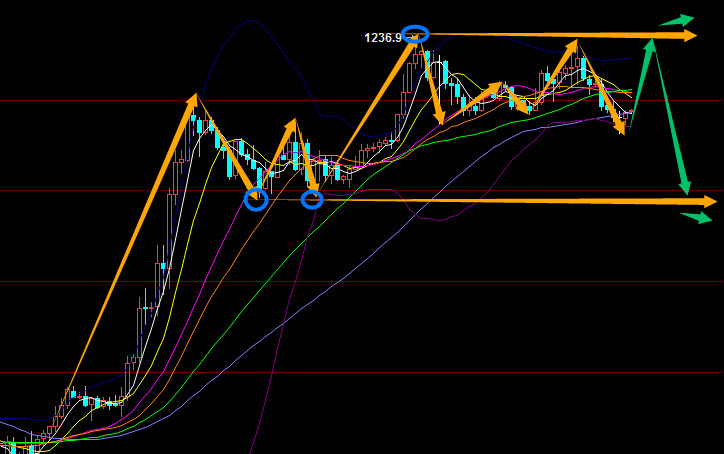The width and height of the screenshot is (724, 454).
Task: Select the 1236.9 price label
Action: [x=383, y=38]
